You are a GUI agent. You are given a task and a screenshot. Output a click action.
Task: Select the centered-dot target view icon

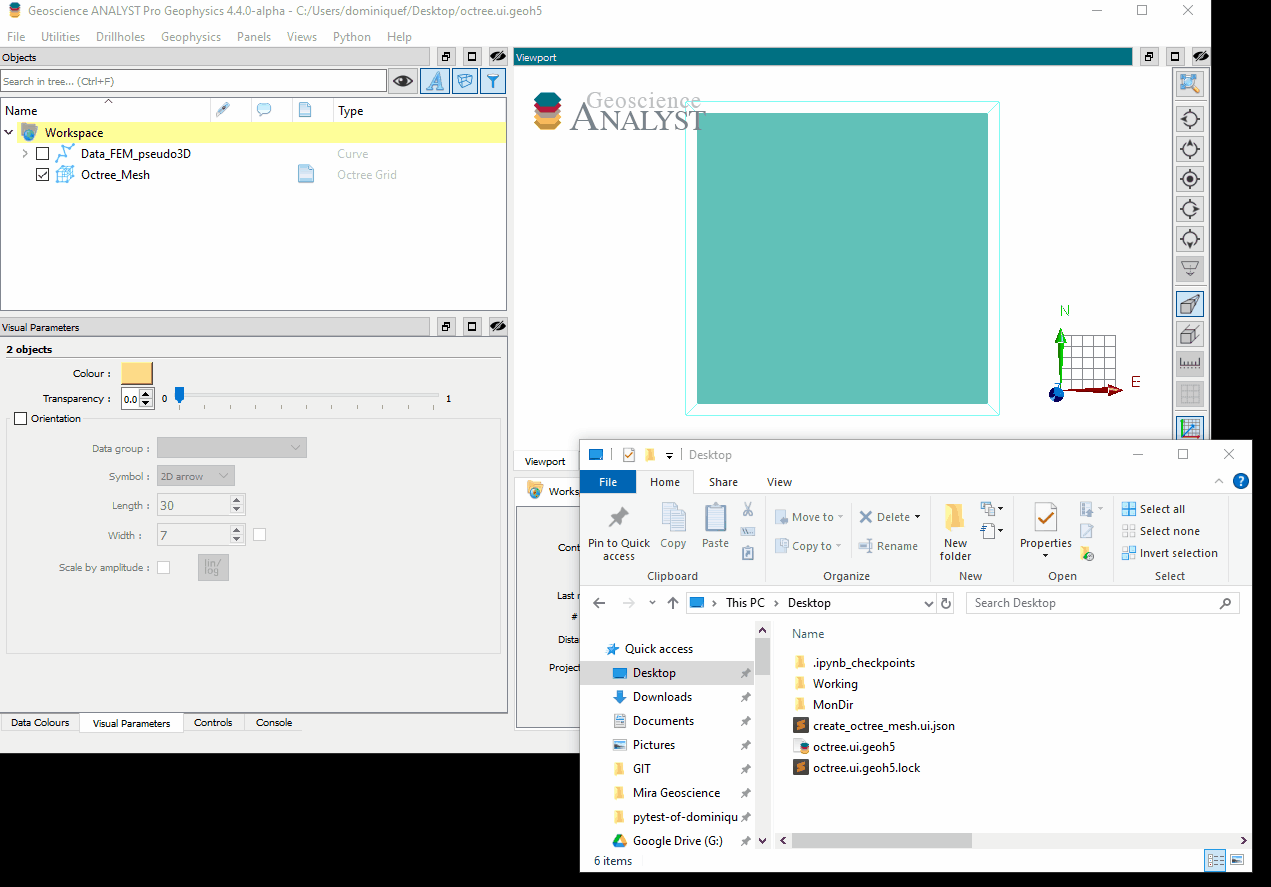(x=1189, y=179)
